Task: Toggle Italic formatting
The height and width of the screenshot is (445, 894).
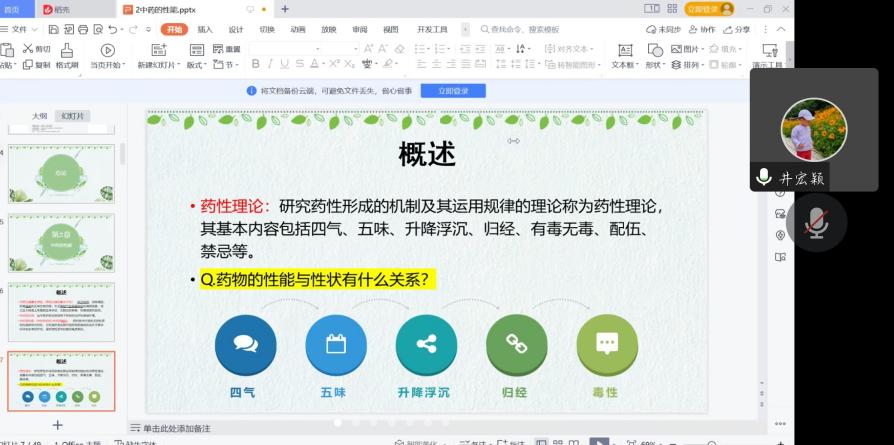Action: click(270, 64)
